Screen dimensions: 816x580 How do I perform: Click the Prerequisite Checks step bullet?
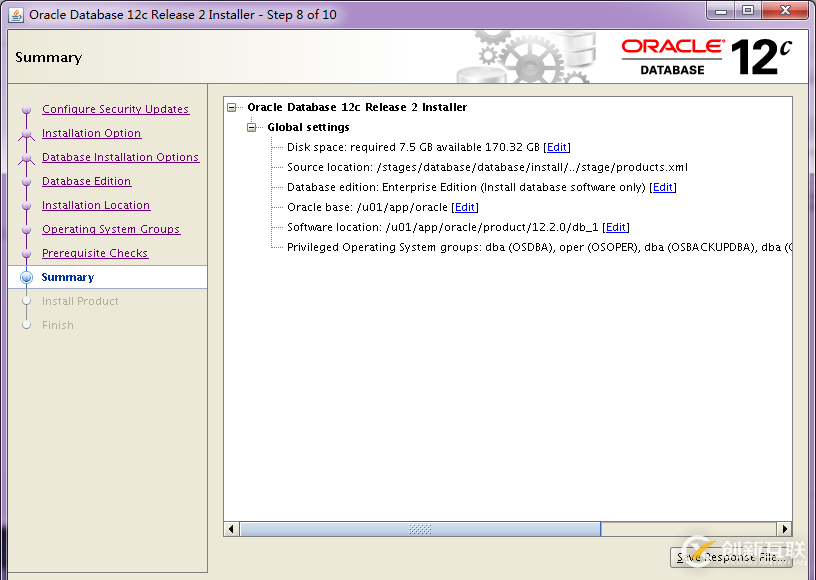pos(27,253)
